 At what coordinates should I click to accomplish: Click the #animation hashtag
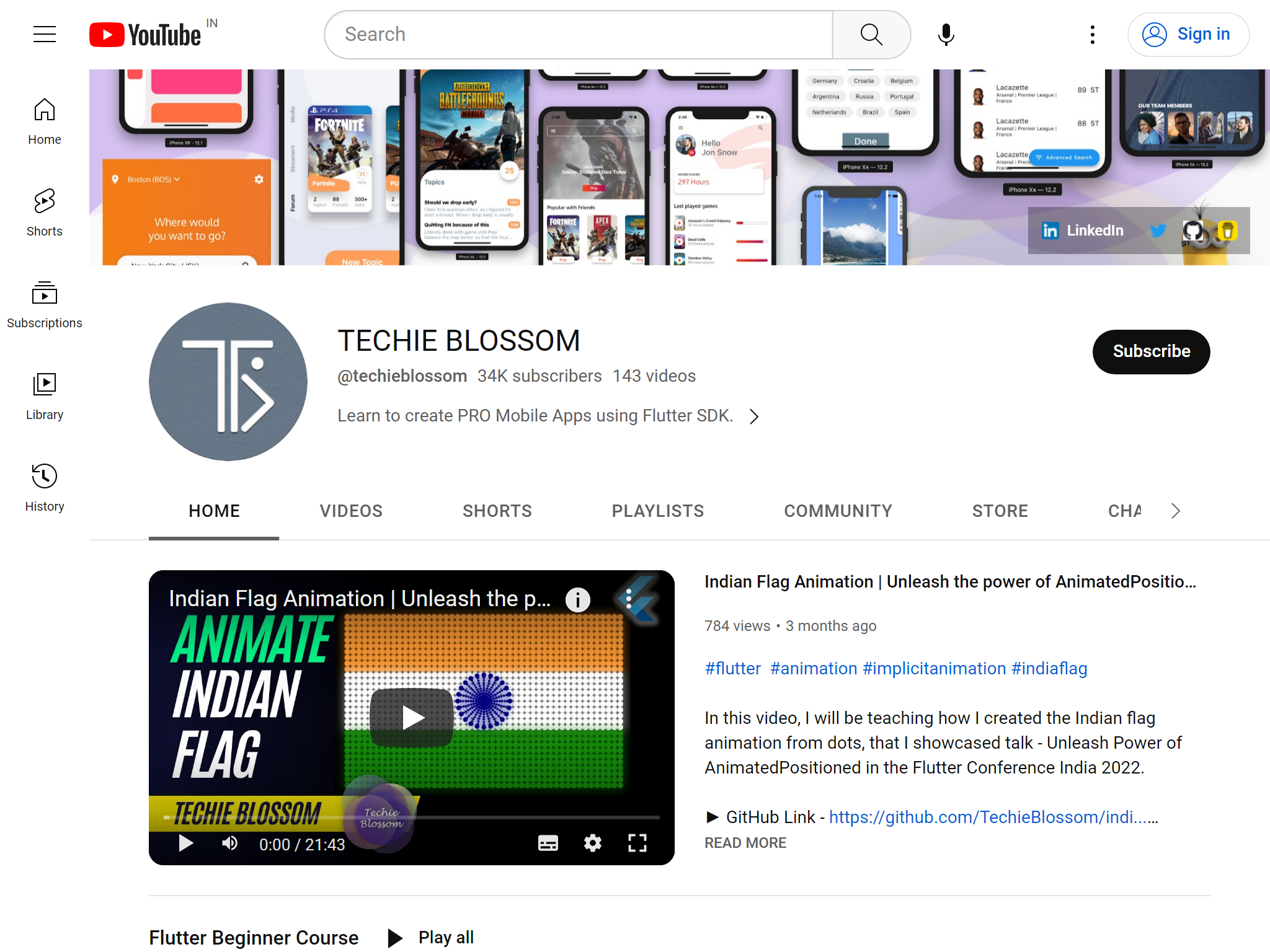[x=814, y=668]
